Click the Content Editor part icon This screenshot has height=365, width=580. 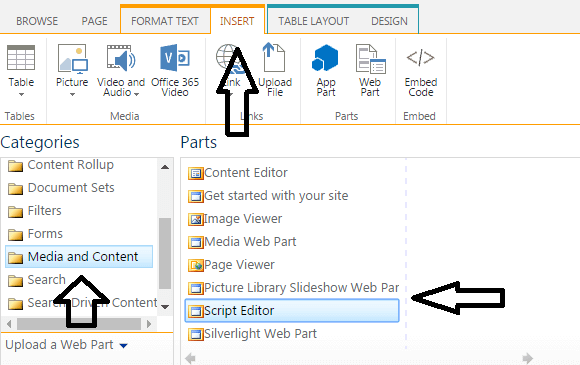195,173
